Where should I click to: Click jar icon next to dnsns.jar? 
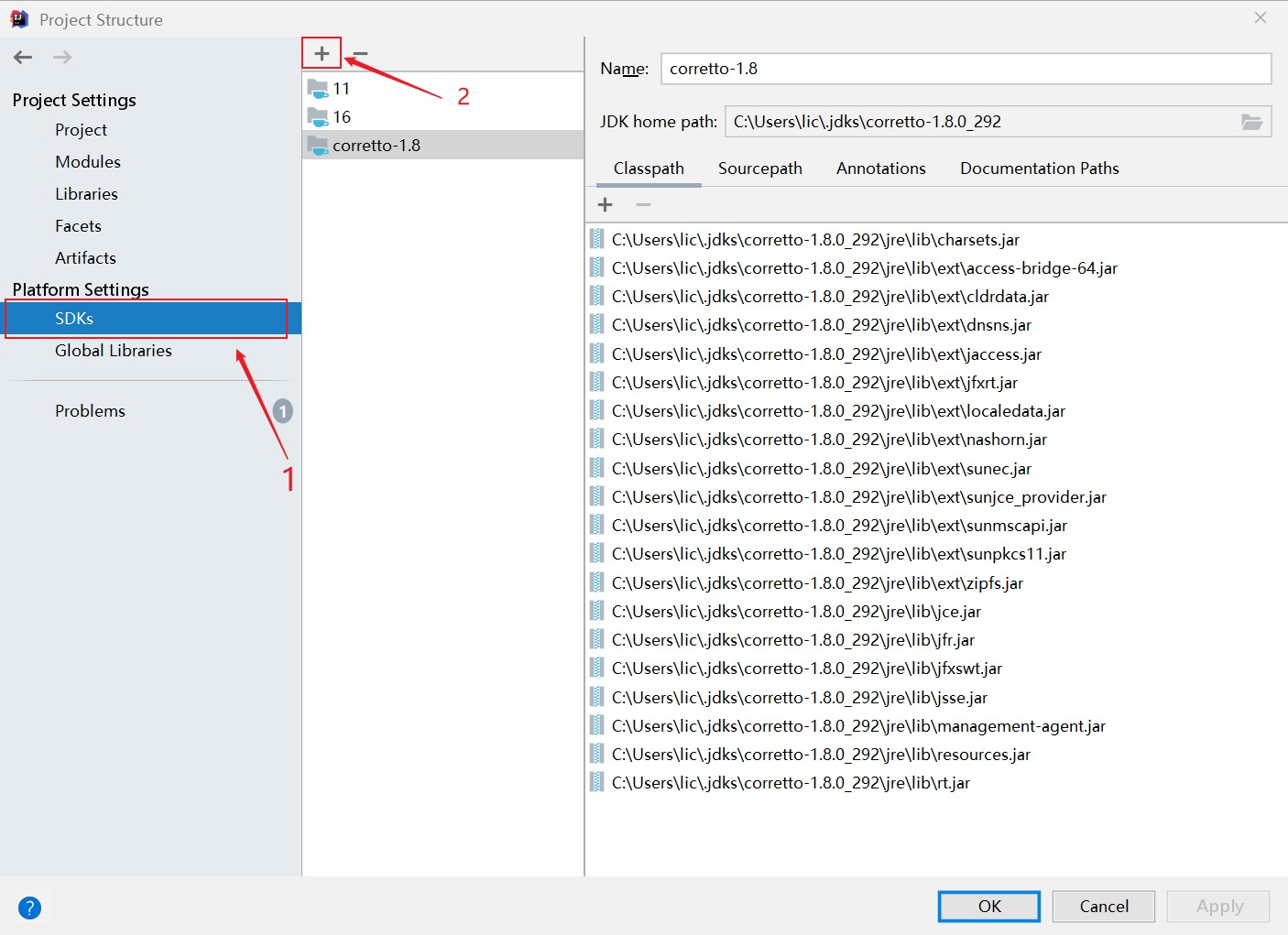coord(596,324)
